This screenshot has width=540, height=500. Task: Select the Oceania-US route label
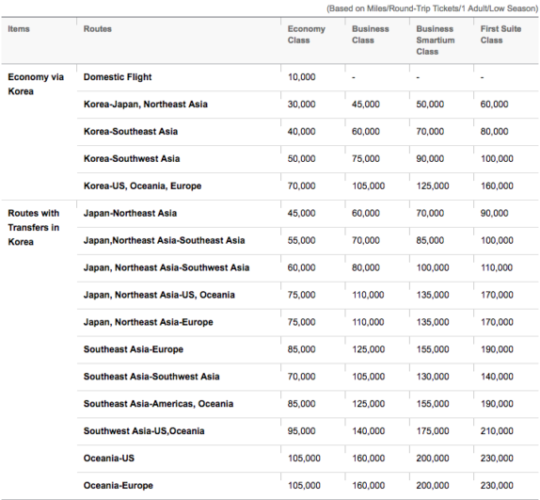[x=109, y=458]
